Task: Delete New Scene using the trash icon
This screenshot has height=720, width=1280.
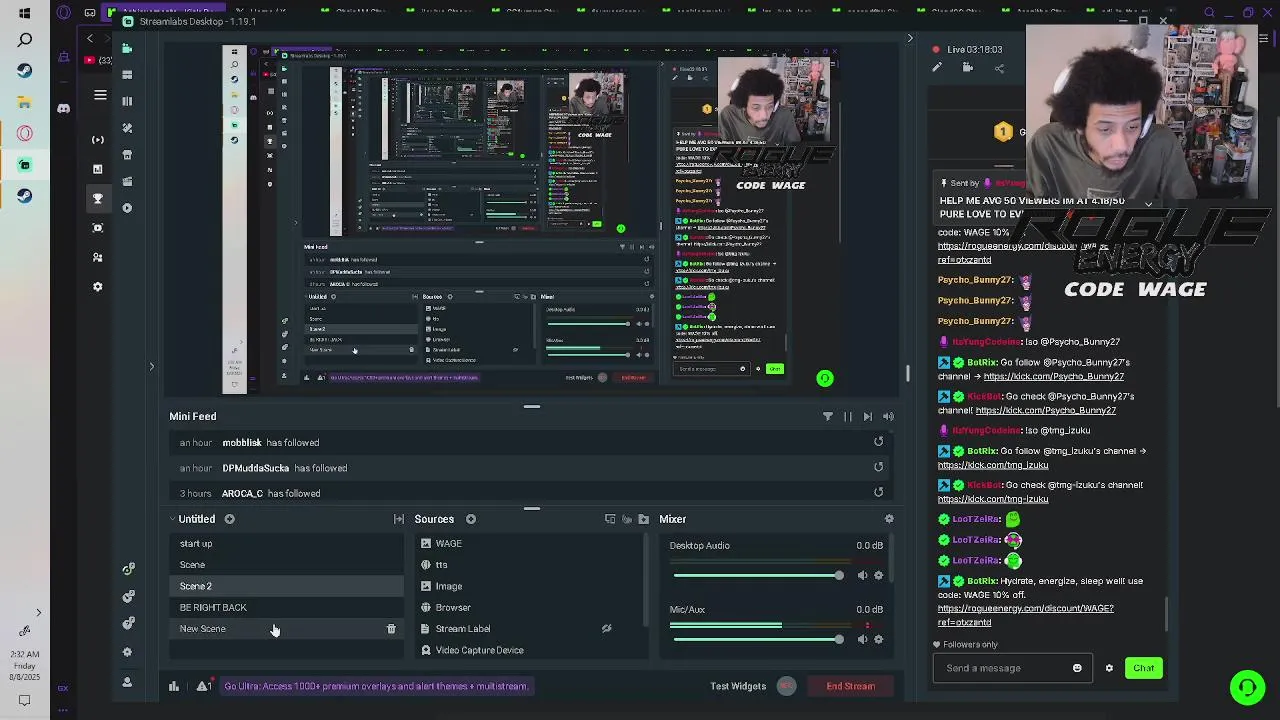Action: point(391,629)
